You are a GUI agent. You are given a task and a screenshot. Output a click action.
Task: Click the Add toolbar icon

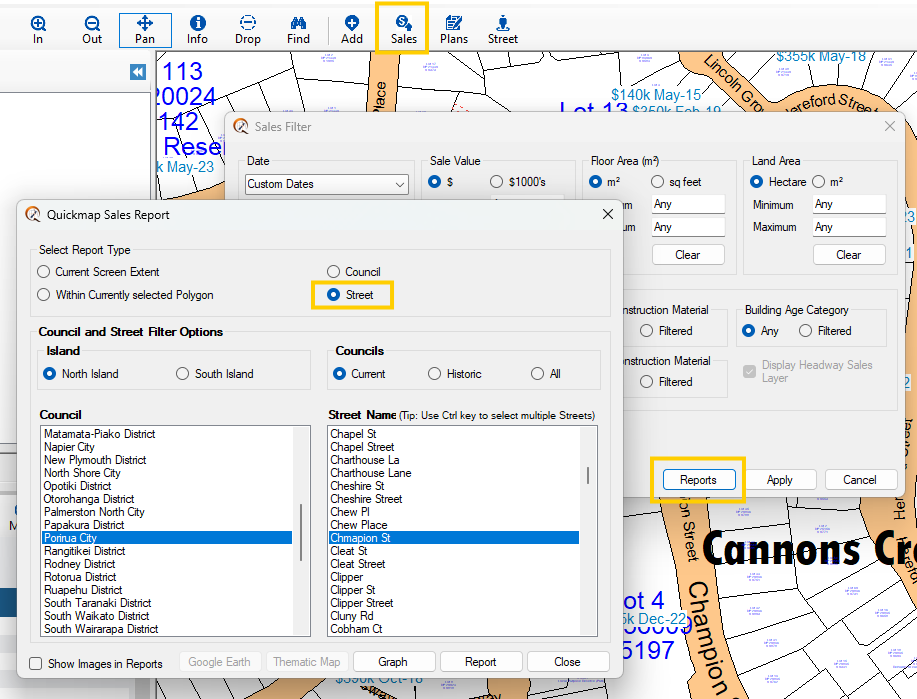click(x=352, y=29)
